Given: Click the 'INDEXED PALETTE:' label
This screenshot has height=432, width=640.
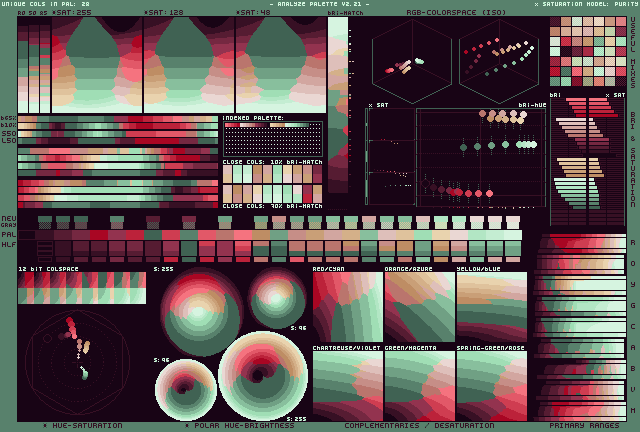Looking at the screenshot, I should click(x=253, y=118).
